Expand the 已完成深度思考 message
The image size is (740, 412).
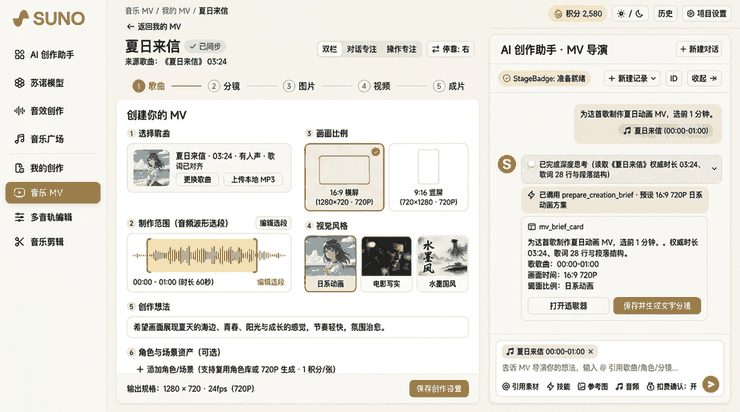click(714, 168)
